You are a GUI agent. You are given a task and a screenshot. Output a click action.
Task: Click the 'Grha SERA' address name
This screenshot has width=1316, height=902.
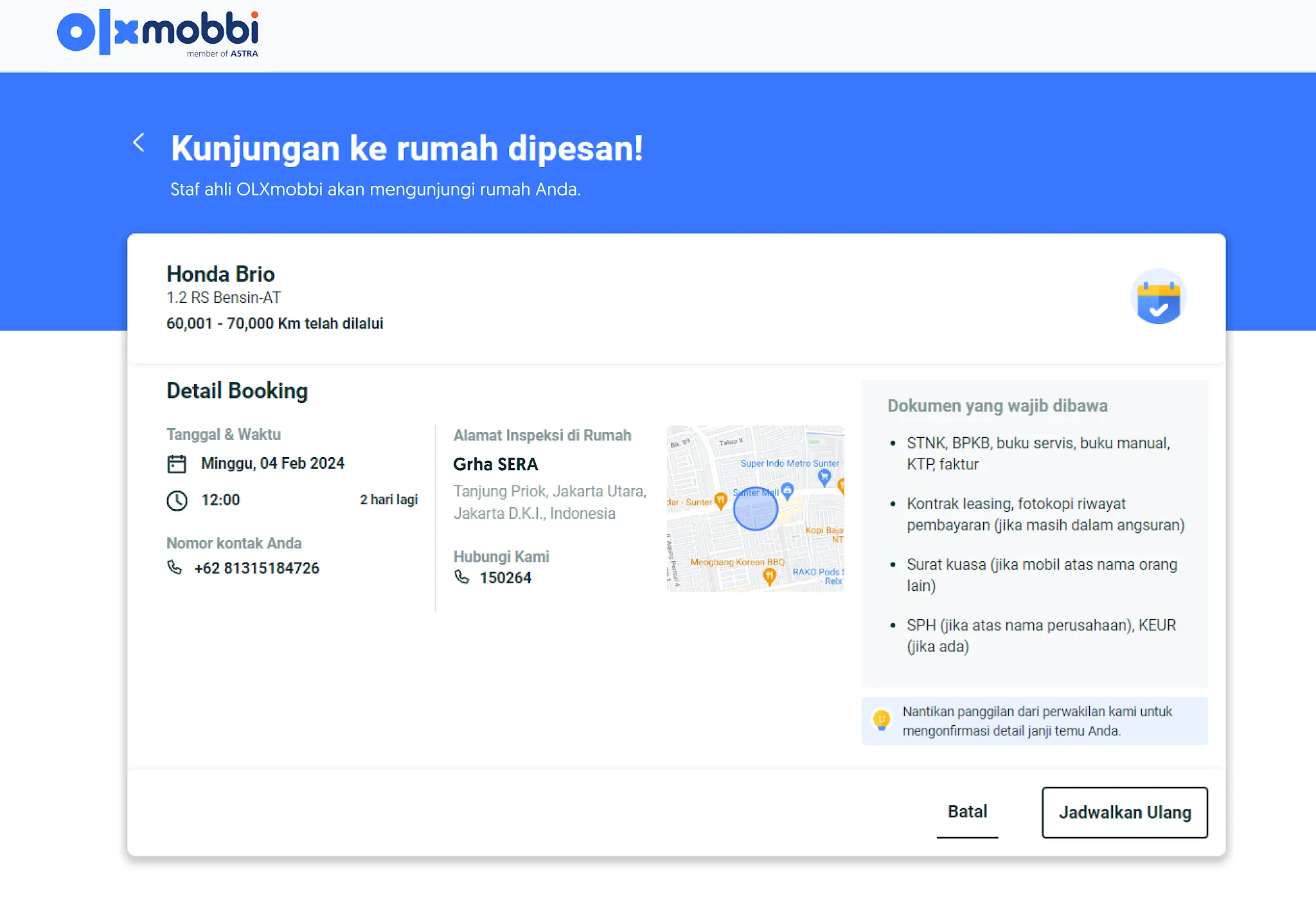[495, 464]
